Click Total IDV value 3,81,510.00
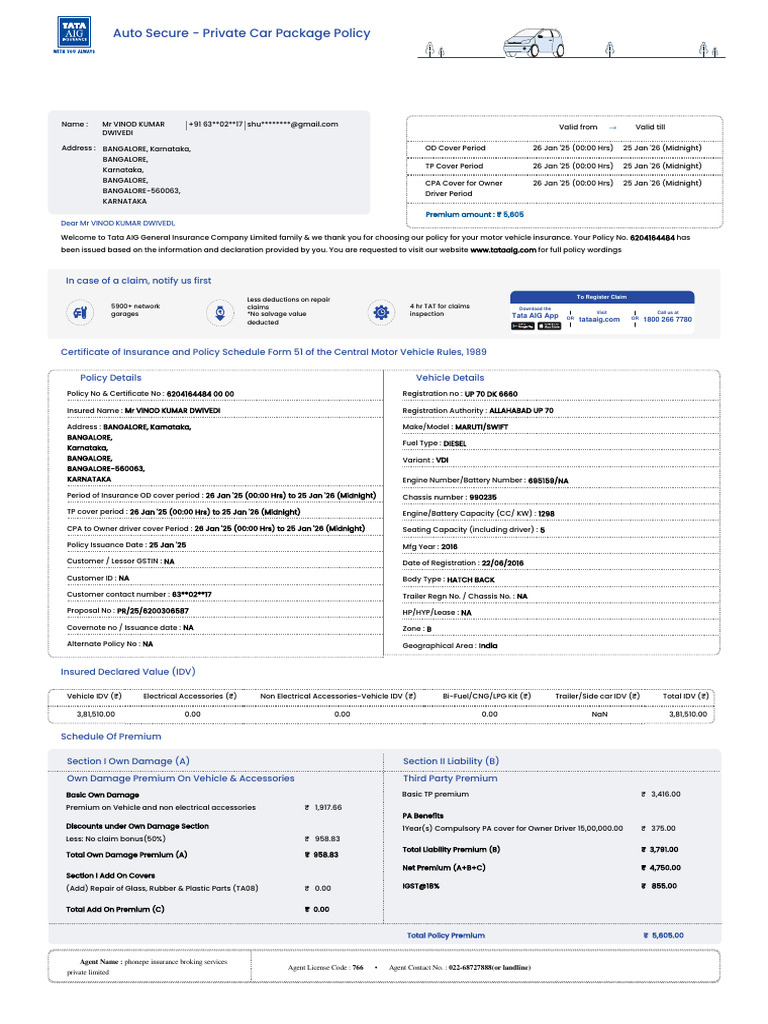This screenshot has width=768, height=1024. click(688, 714)
